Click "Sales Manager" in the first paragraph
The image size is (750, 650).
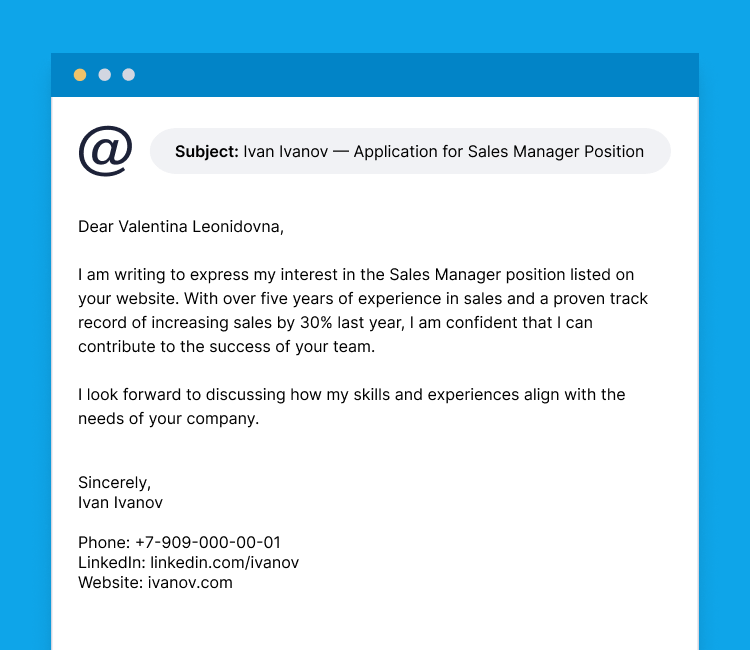pyautogui.click(x=439, y=275)
